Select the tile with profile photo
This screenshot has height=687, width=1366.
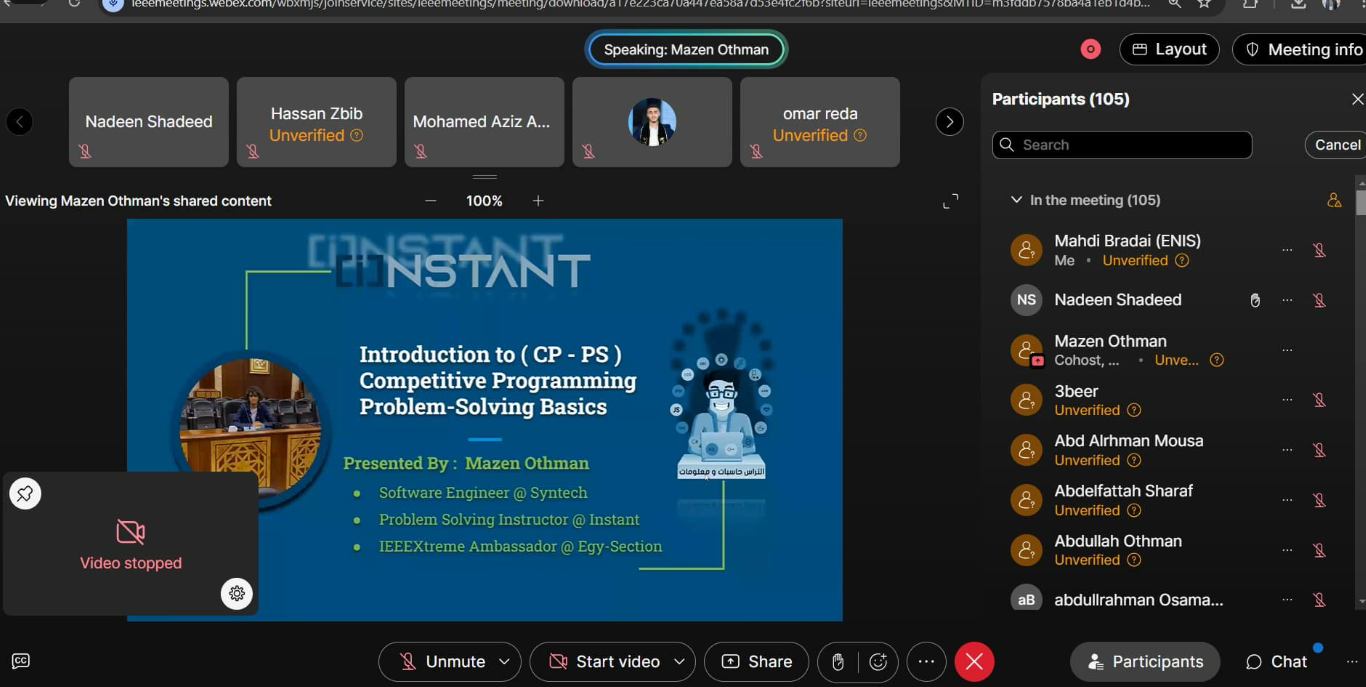pyautogui.click(x=652, y=122)
